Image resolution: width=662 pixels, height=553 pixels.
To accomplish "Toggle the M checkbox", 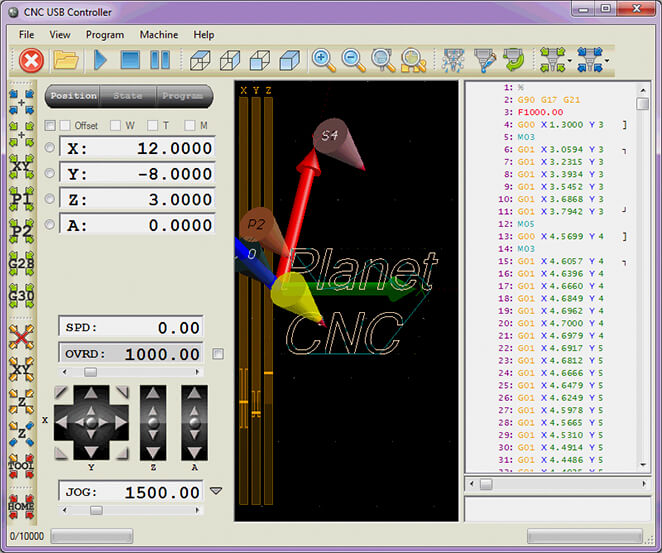I will point(190,125).
